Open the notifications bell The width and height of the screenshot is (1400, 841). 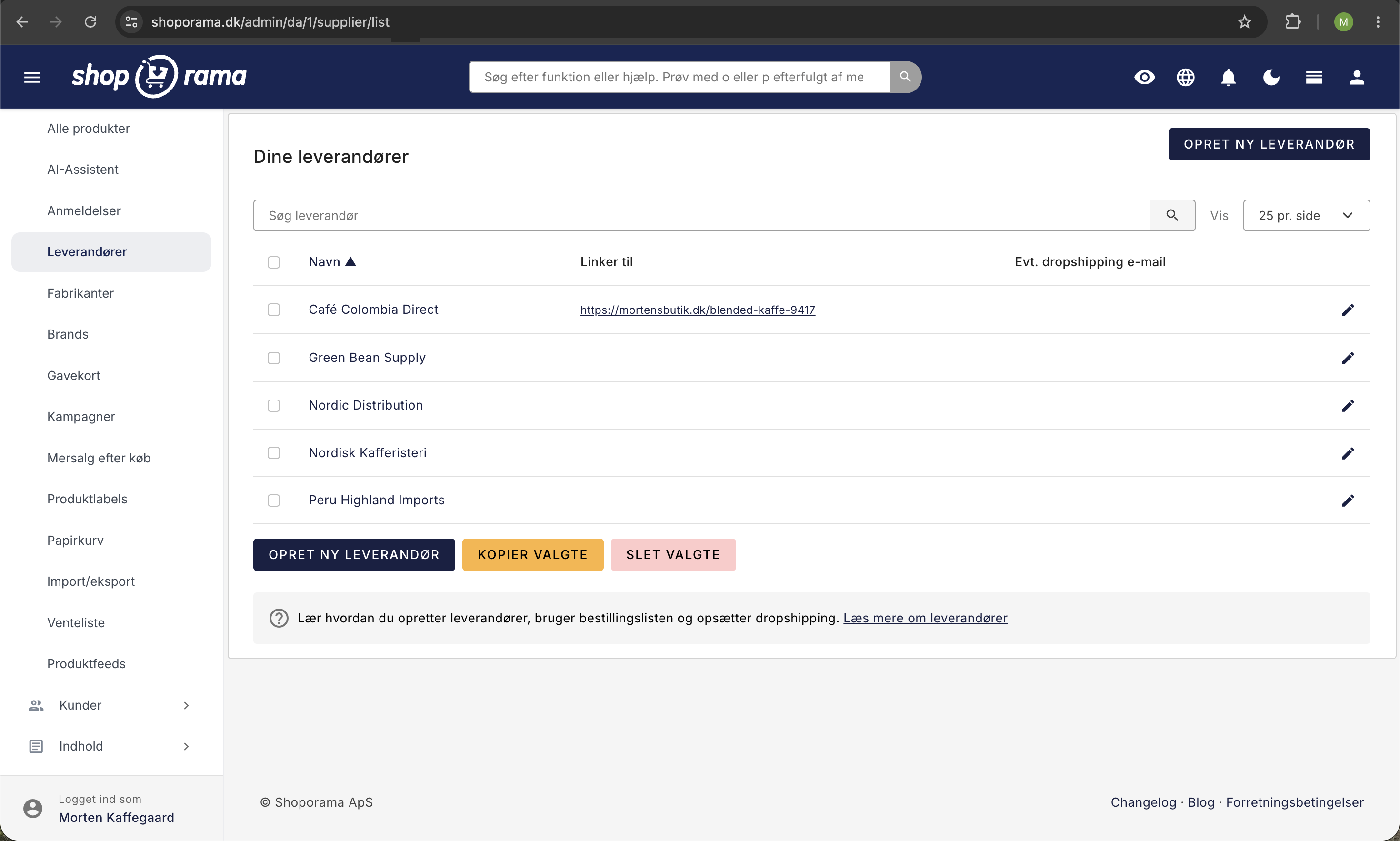tap(1228, 77)
